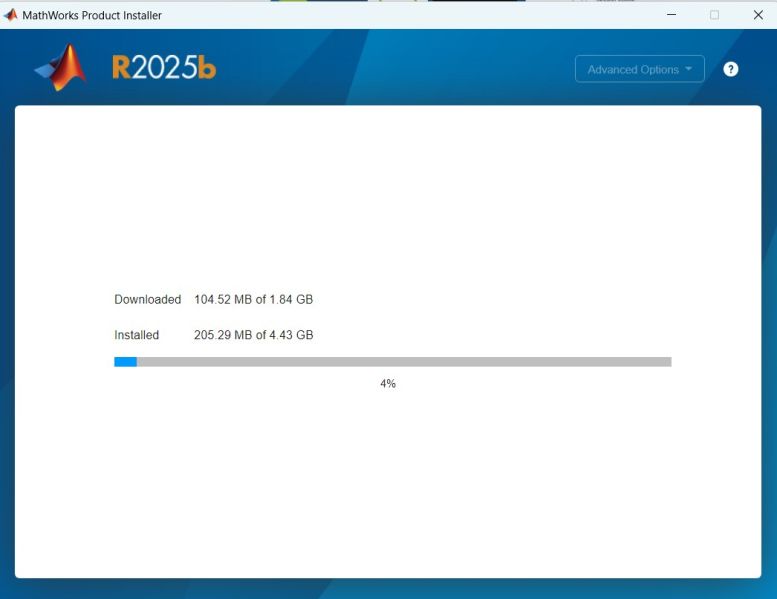
Task: Click empty white panel area below 4%
Action: (388, 480)
